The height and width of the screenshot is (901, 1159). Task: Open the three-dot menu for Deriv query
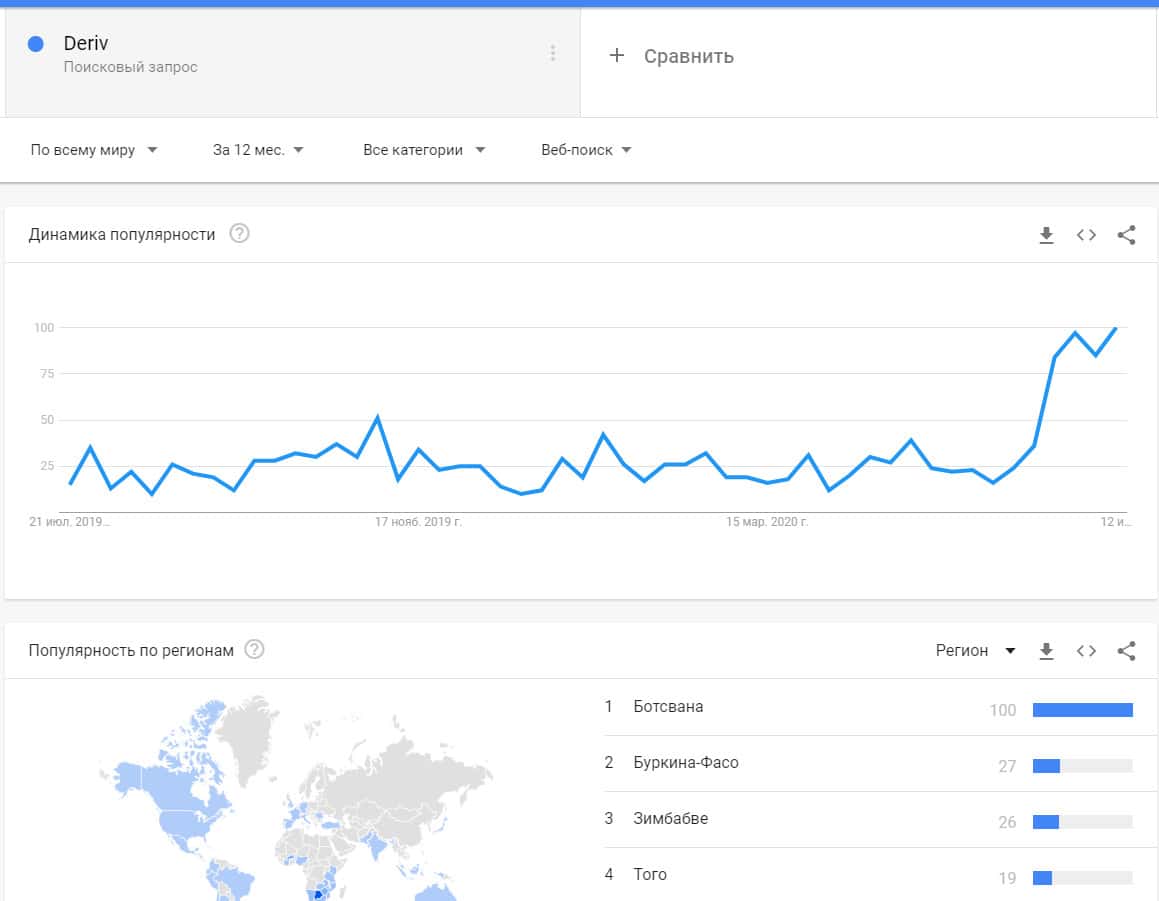coord(552,54)
